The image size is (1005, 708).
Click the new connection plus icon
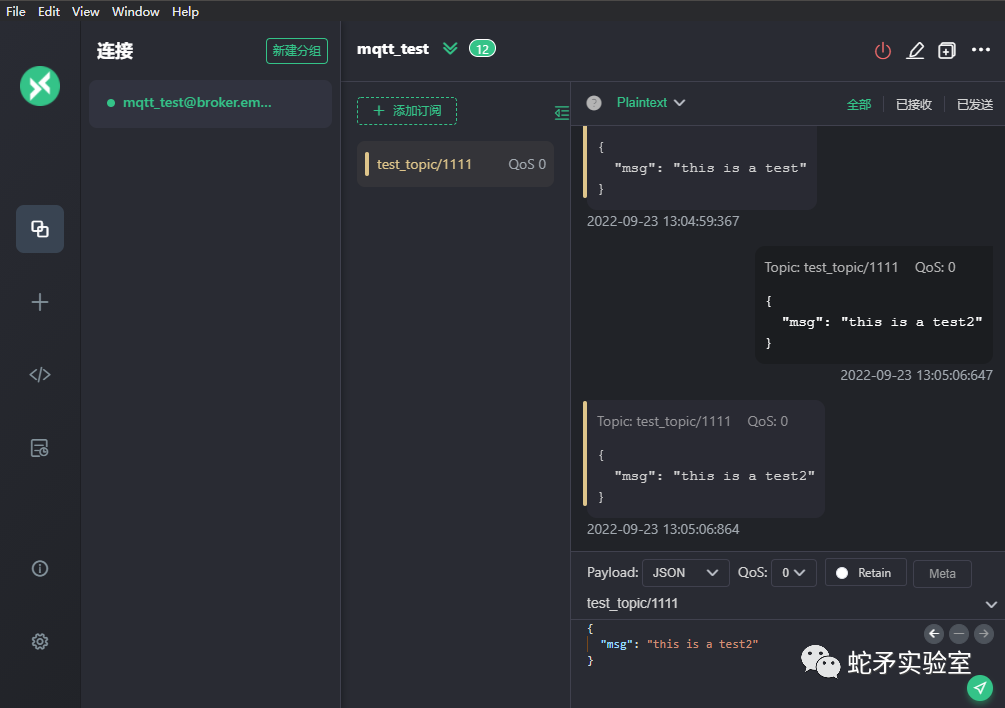(40, 302)
